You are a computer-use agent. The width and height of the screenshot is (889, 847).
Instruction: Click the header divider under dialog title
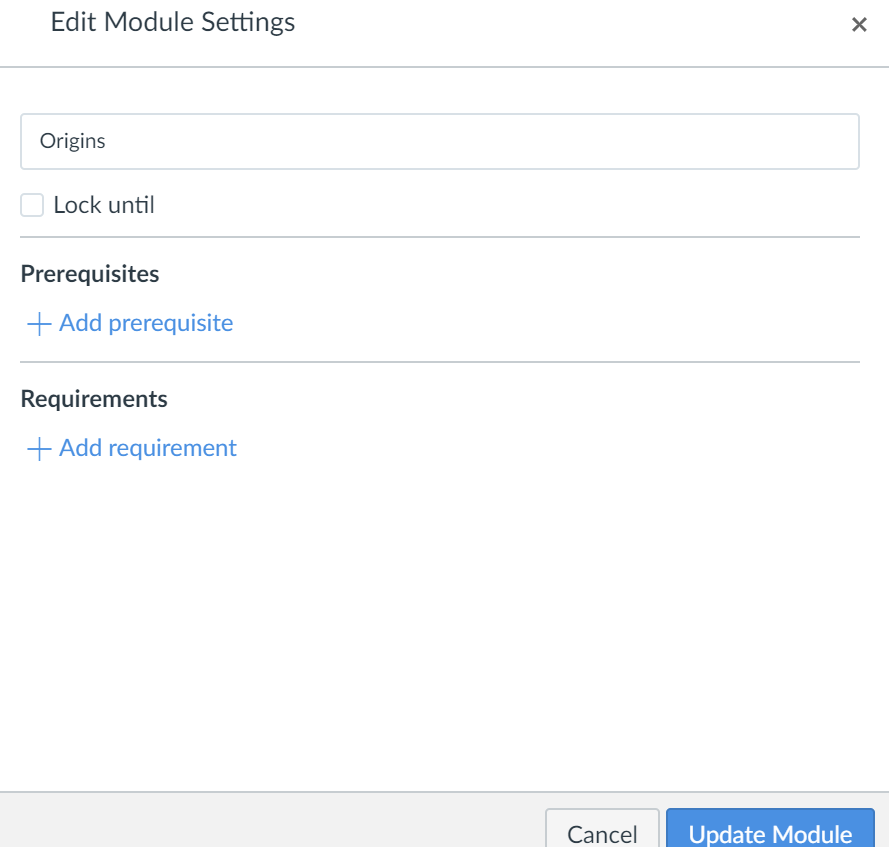click(x=440, y=67)
